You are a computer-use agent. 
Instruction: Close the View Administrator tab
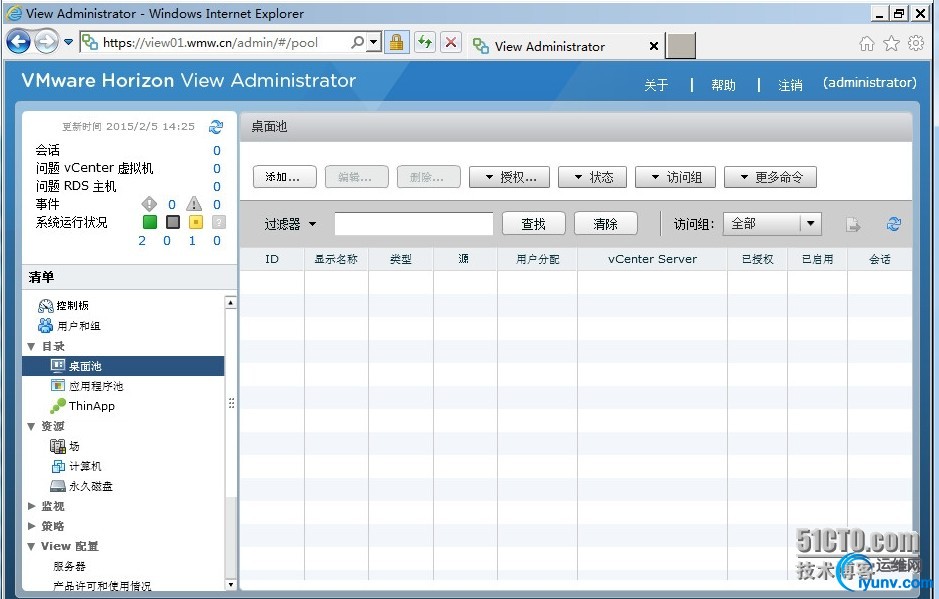pyautogui.click(x=654, y=46)
